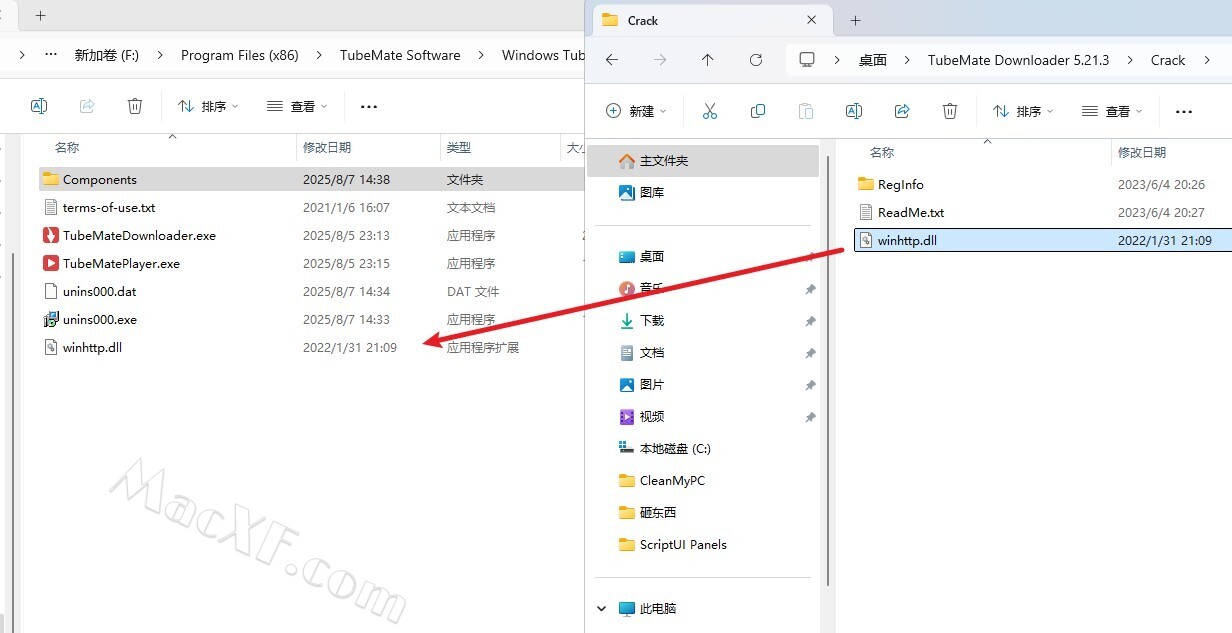Click the rename icon in the TubeMate Software window toolbar
1232x633 pixels.
39,106
